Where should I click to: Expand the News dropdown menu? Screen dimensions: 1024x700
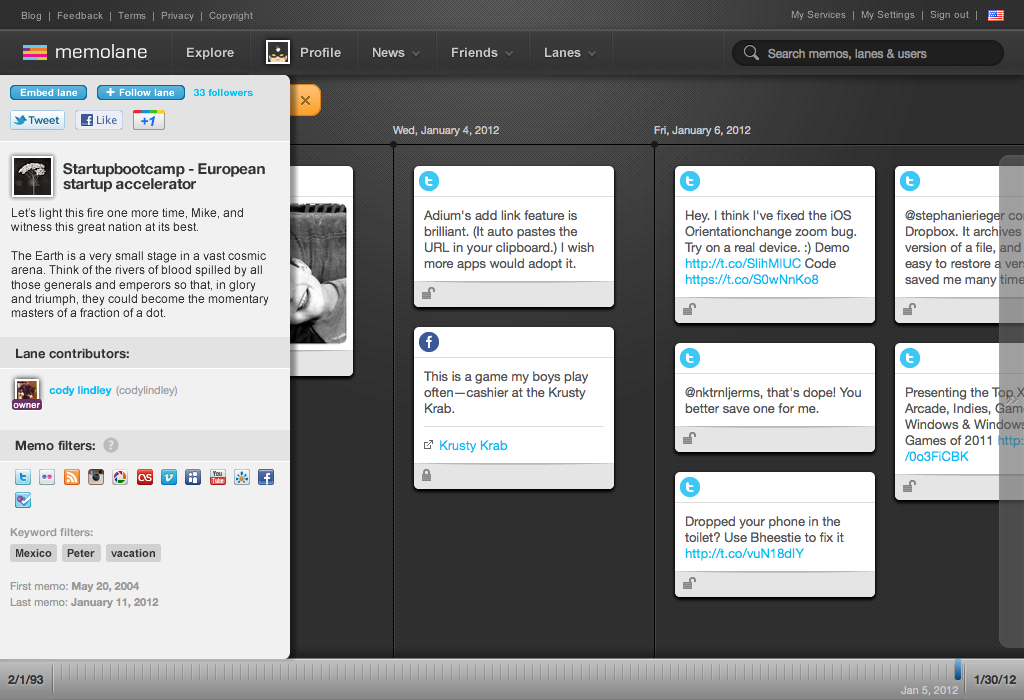[396, 53]
